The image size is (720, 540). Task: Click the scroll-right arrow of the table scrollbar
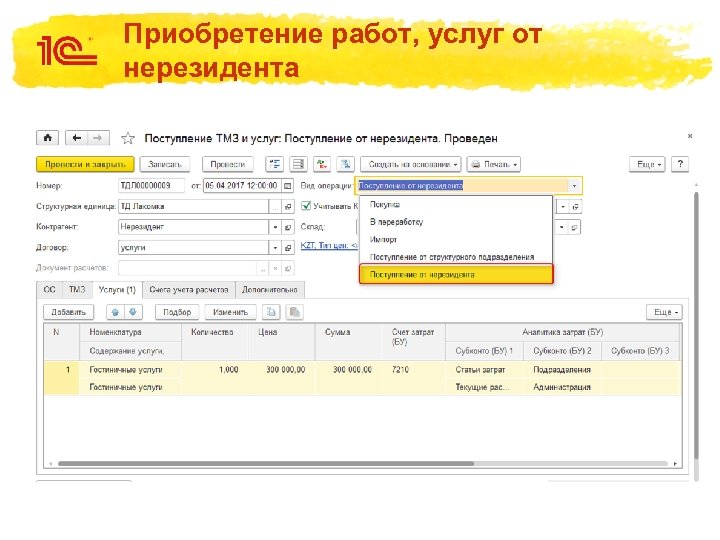pos(675,464)
